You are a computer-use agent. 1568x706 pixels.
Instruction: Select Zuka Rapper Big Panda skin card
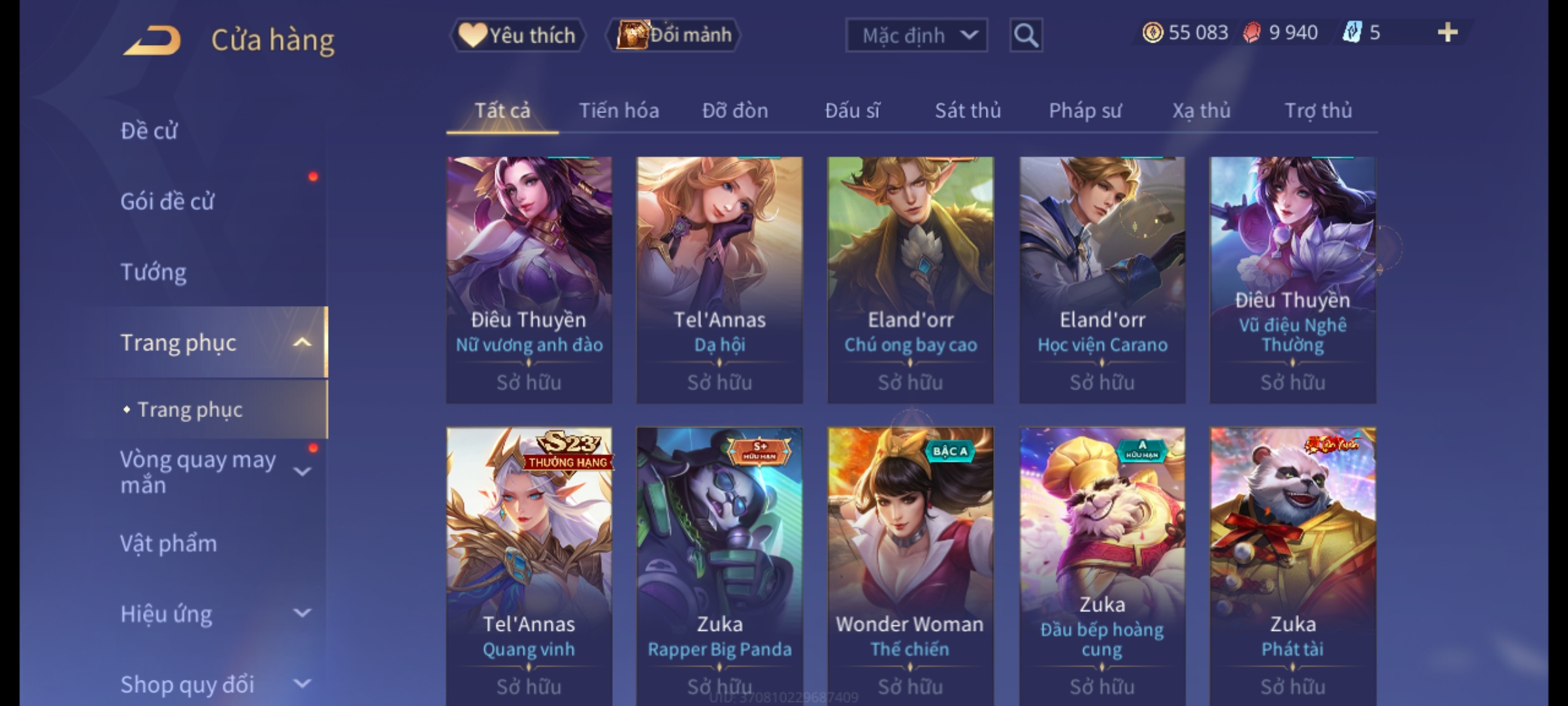tap(719, 566)
